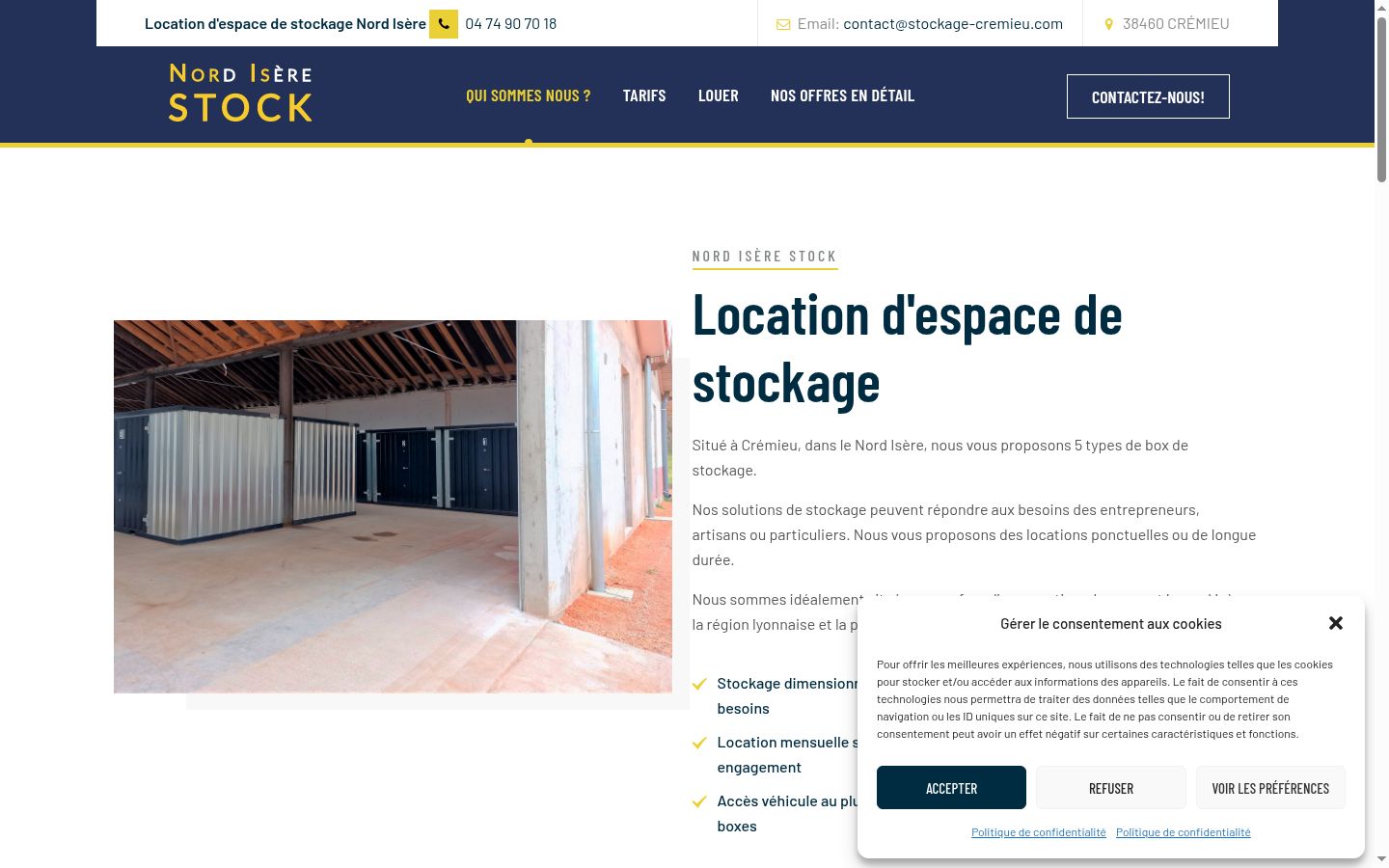This screenshot has height=868, width=1389.
Task: Click the yellow phone icon in top bar
Action: click(x=444, y=24)
